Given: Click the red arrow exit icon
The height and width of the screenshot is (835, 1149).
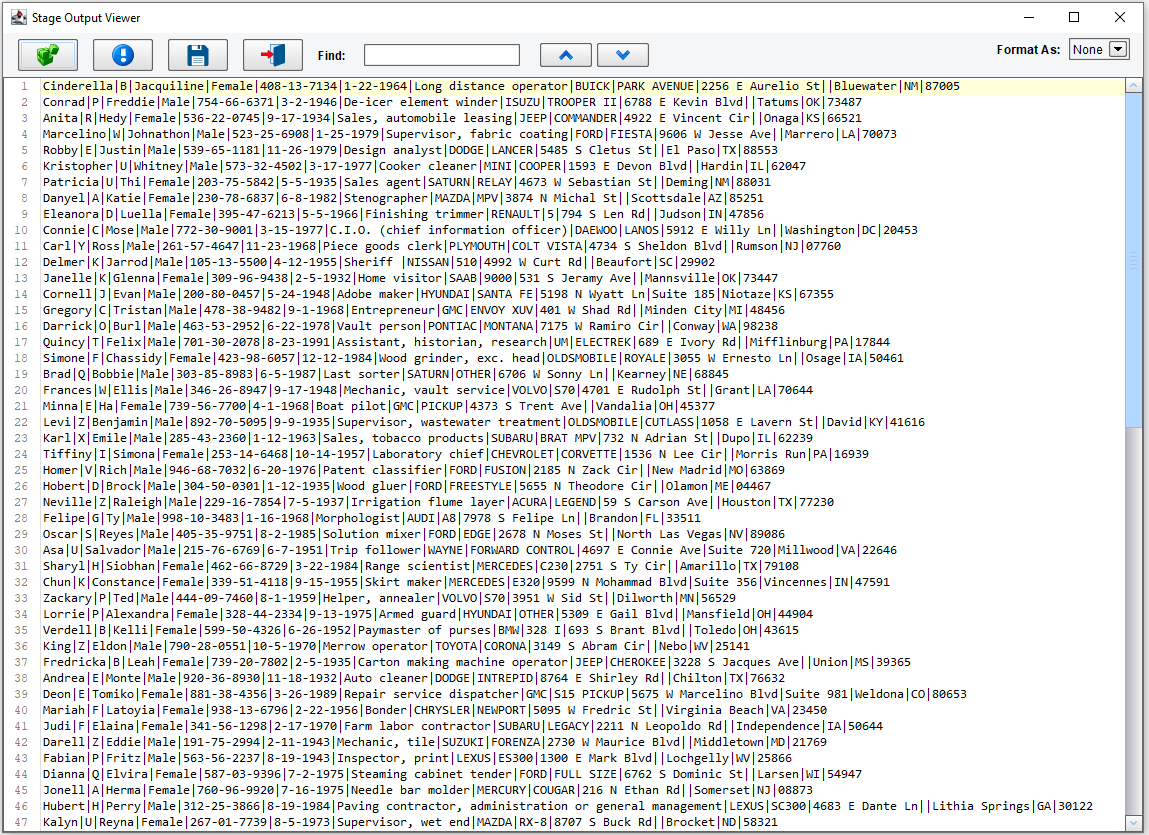Looking at the screenshot, I should pos(273,55).
